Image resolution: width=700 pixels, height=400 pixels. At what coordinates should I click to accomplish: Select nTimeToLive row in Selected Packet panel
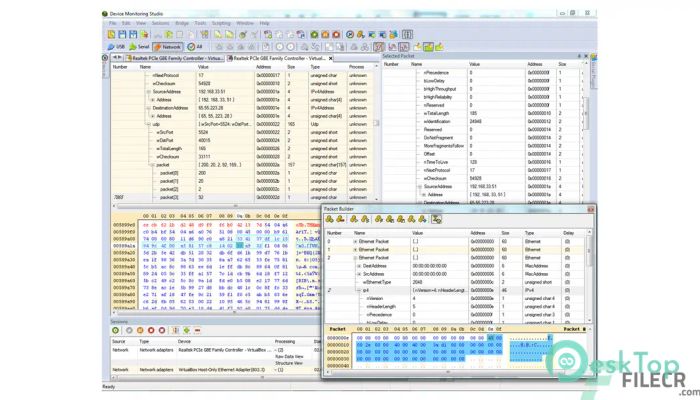[482, 162]
